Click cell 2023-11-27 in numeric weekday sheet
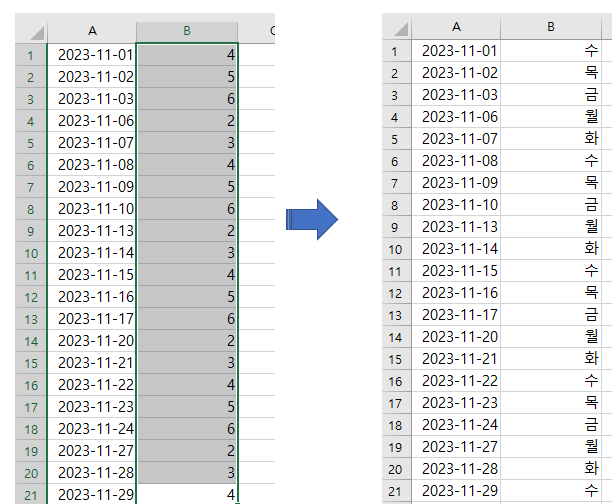 click(x=92, y=451)
